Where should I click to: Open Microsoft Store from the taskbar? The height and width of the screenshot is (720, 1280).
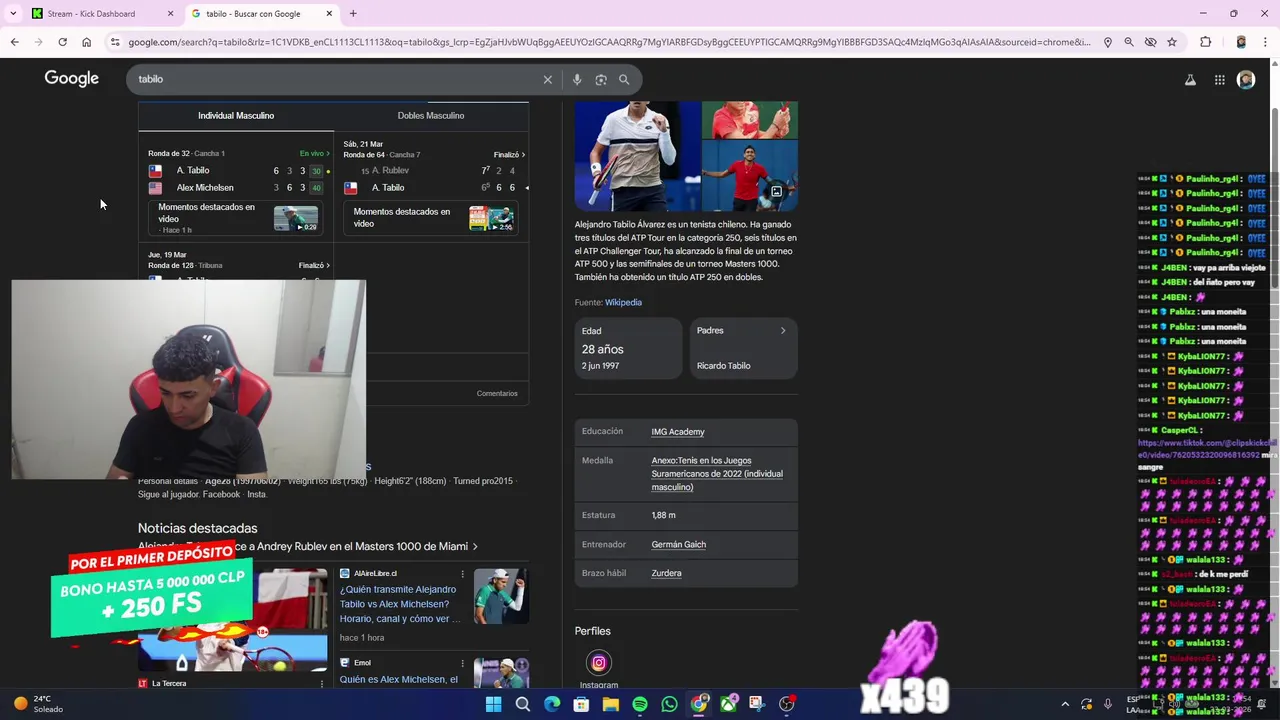pos(581,704)
